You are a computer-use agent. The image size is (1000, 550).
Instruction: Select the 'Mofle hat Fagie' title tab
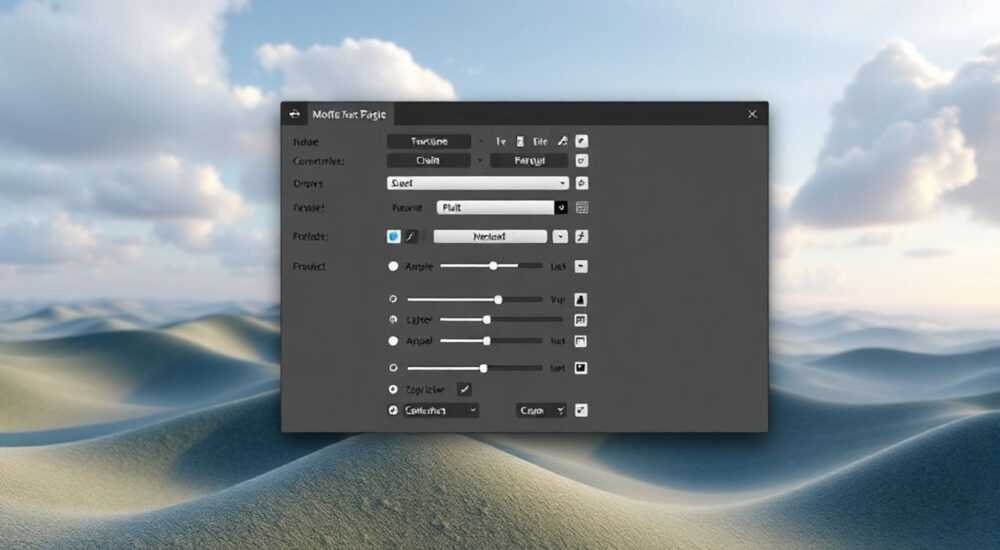pos(349,114)
